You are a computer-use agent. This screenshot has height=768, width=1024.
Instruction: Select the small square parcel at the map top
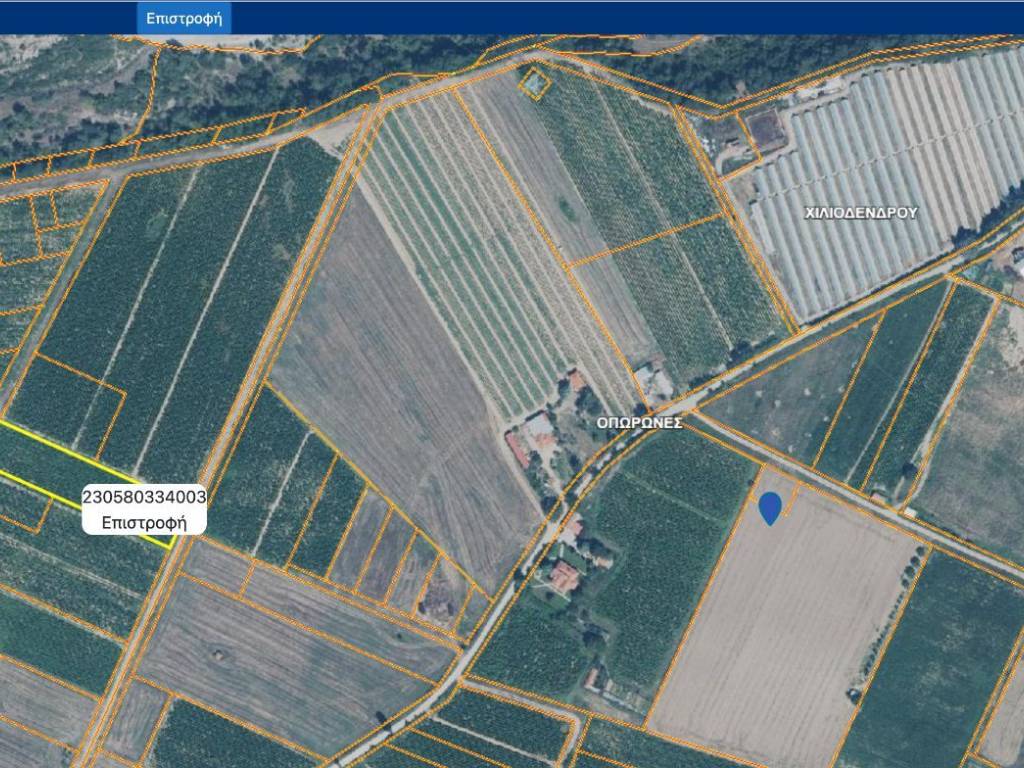pos(535,82)
